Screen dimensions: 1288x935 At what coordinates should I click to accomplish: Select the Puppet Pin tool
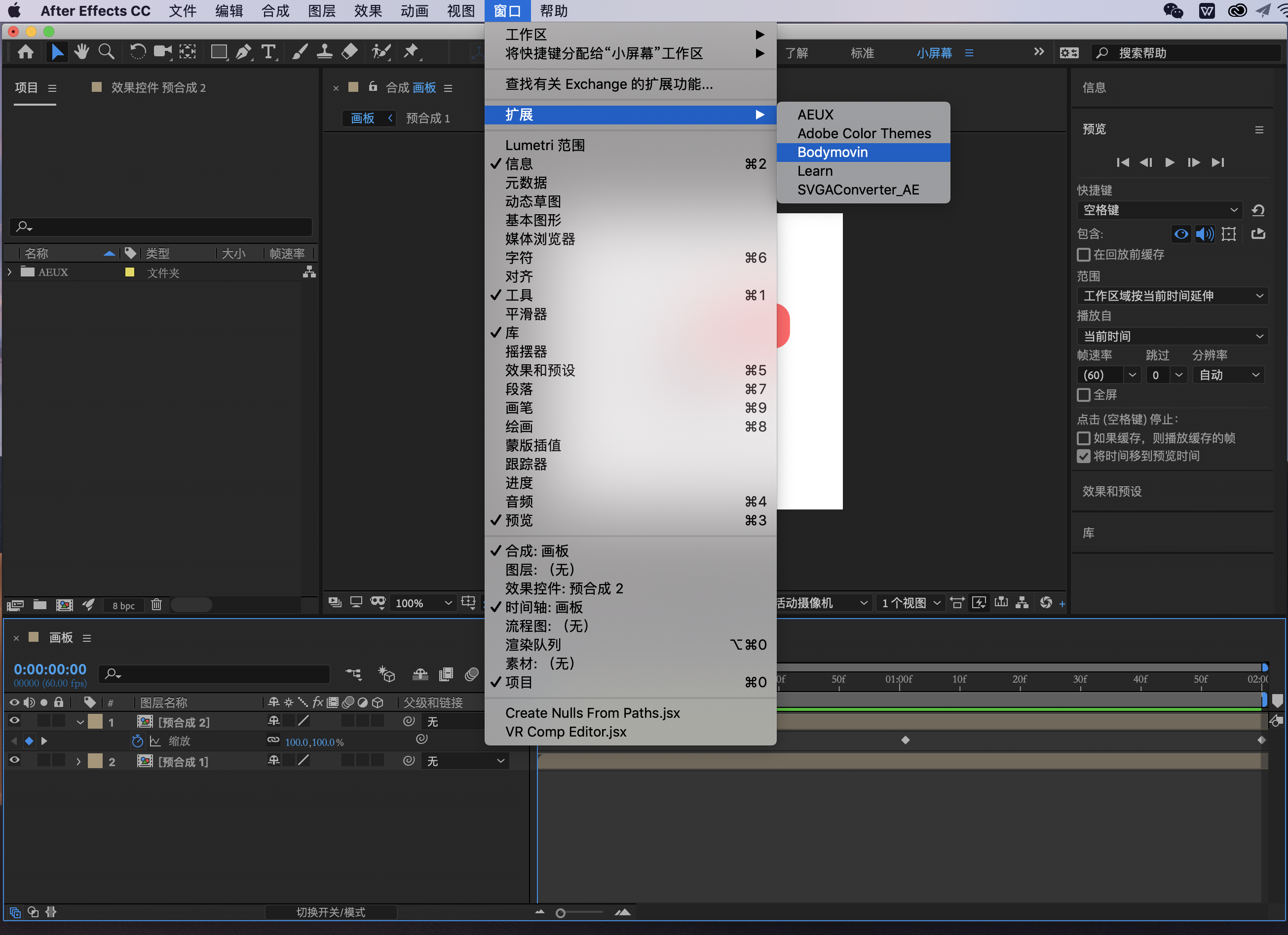click(x=411, y=52)
